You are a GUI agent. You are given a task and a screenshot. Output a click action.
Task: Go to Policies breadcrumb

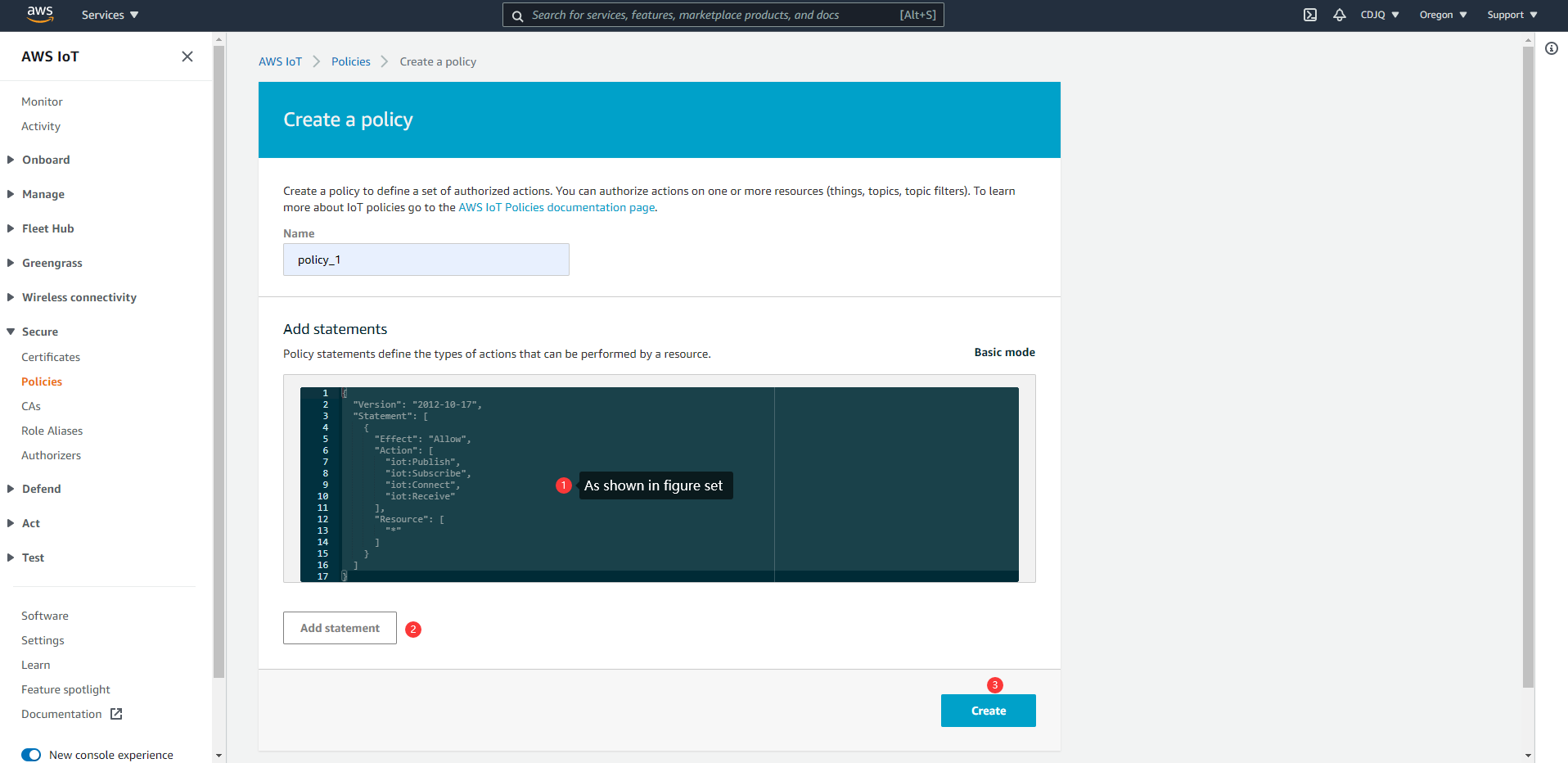coord(350,61)
